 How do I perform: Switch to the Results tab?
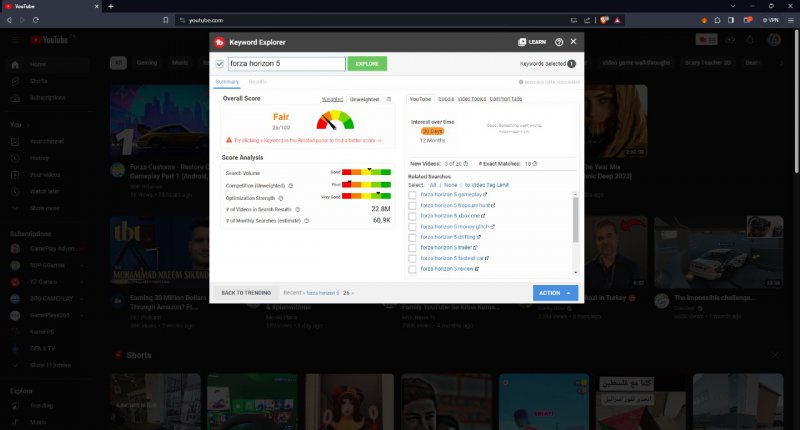[x=257, y=81]
